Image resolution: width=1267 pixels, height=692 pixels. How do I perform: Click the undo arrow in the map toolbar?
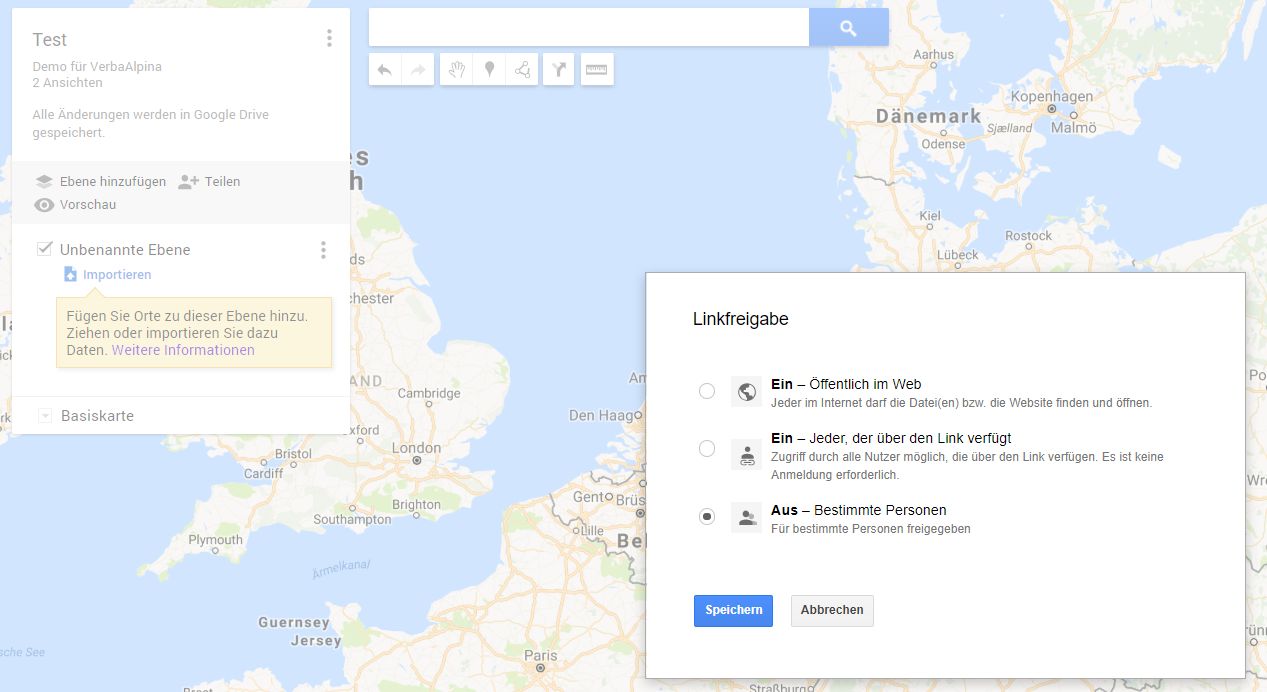385,69
